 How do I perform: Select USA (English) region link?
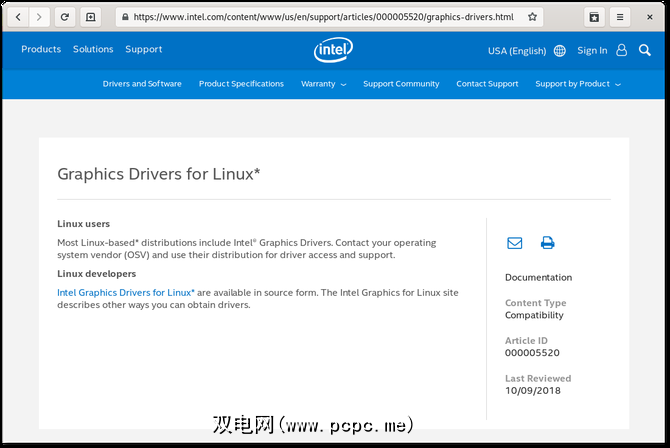click(517, 51)
